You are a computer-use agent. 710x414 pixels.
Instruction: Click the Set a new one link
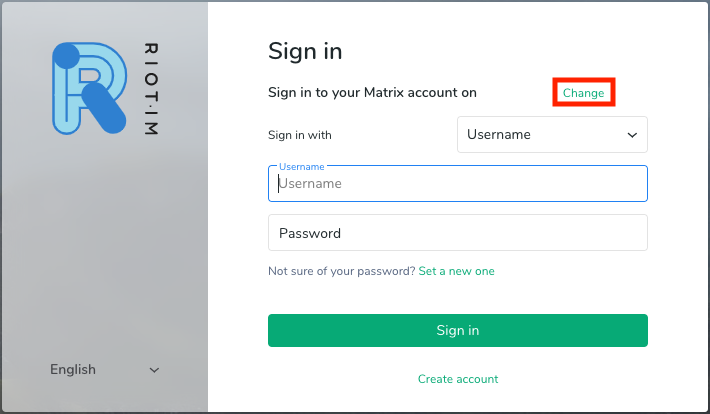pos(456,271)
